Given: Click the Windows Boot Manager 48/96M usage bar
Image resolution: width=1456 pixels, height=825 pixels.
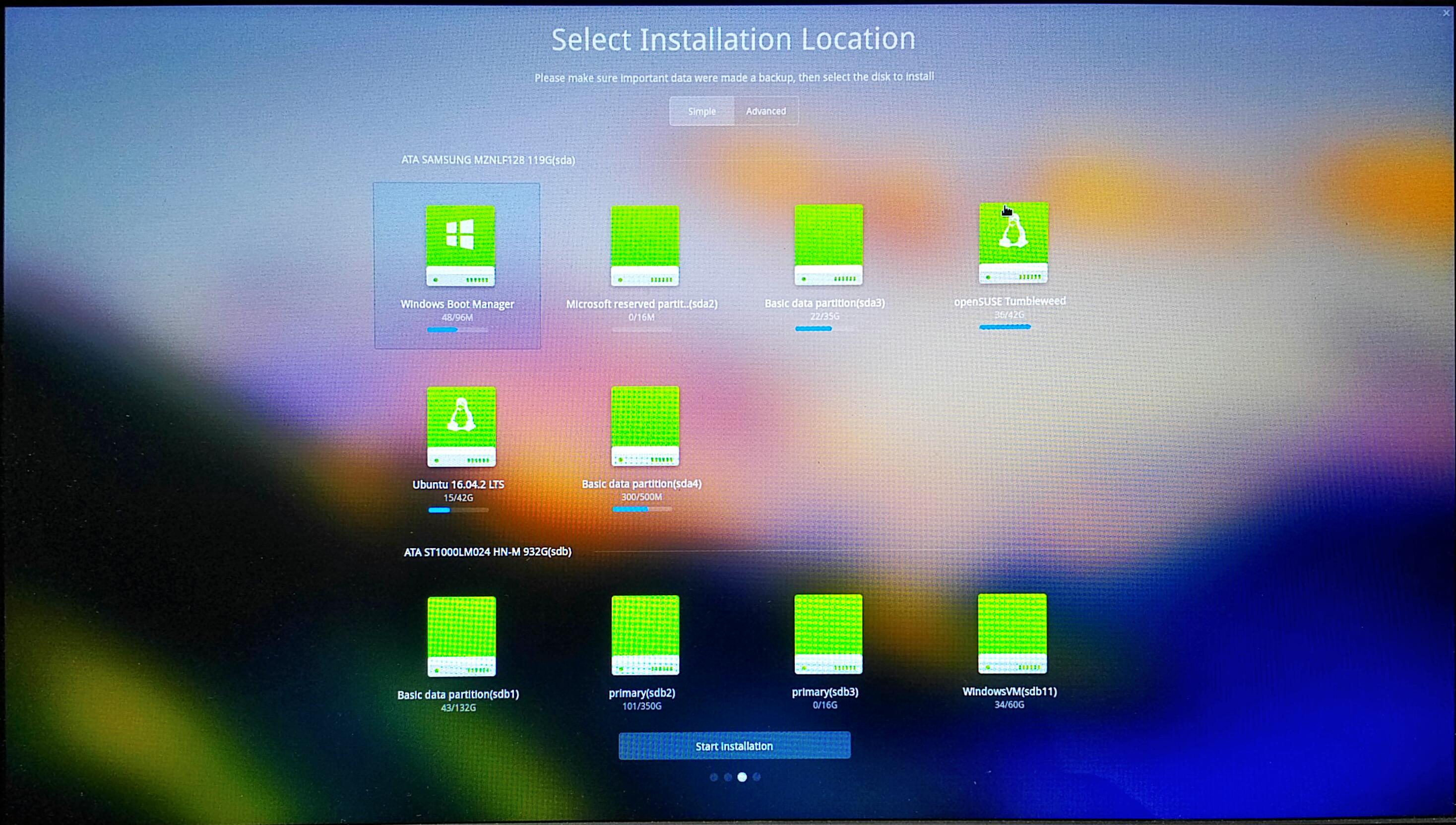Looking at the screenshot, I should 457,330.
